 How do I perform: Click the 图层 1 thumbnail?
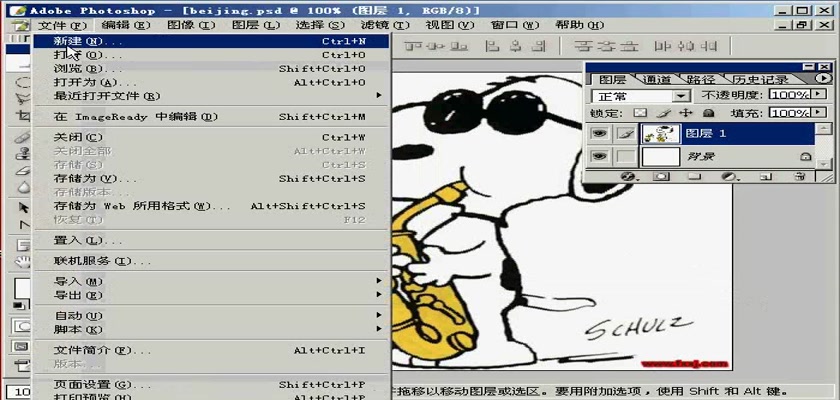pos(661,133)
